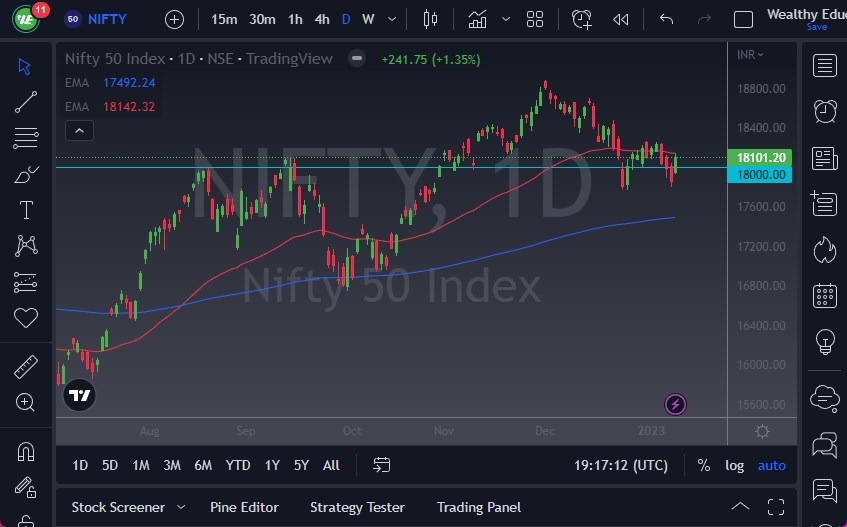847x527 pixels.
Task: Set date range to 1Y
Action: 272,465
